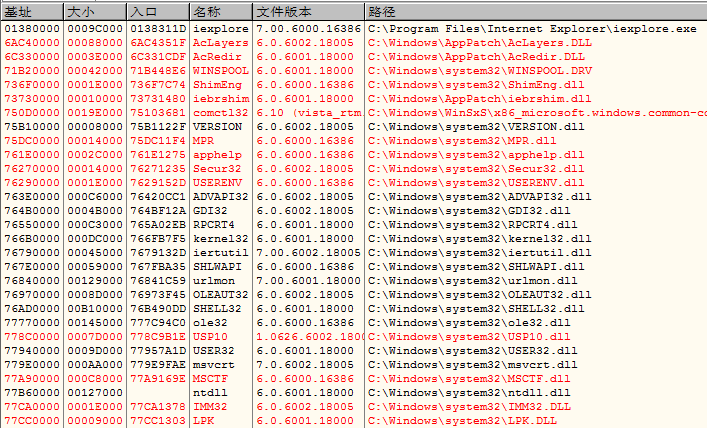707x428 pixels.
Task: Sort modules by 基址 column header
Action: pos(18,12)
